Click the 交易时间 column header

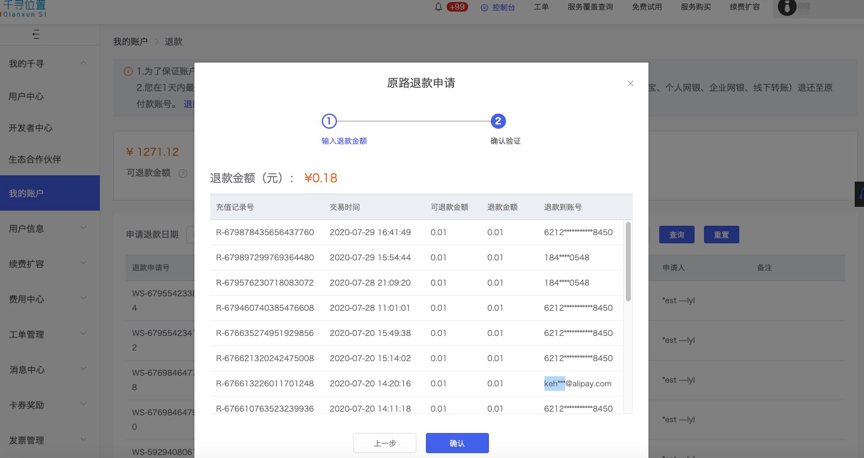click(345, 207)
